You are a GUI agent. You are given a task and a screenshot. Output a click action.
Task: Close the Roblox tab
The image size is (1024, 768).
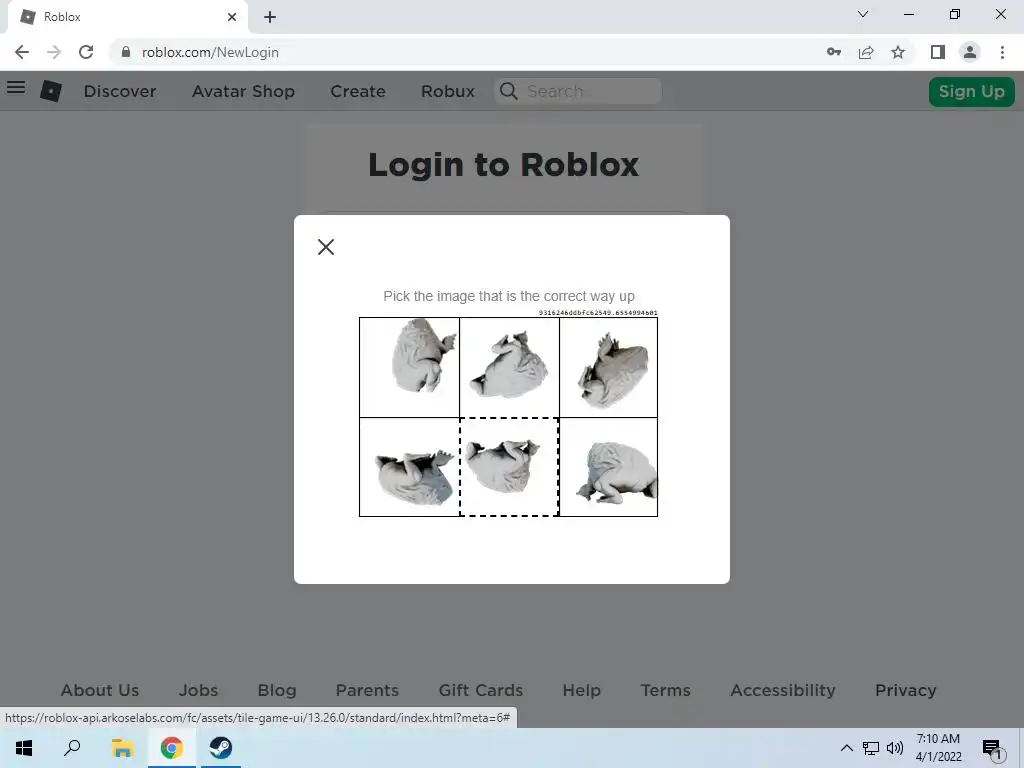(232, 17)
